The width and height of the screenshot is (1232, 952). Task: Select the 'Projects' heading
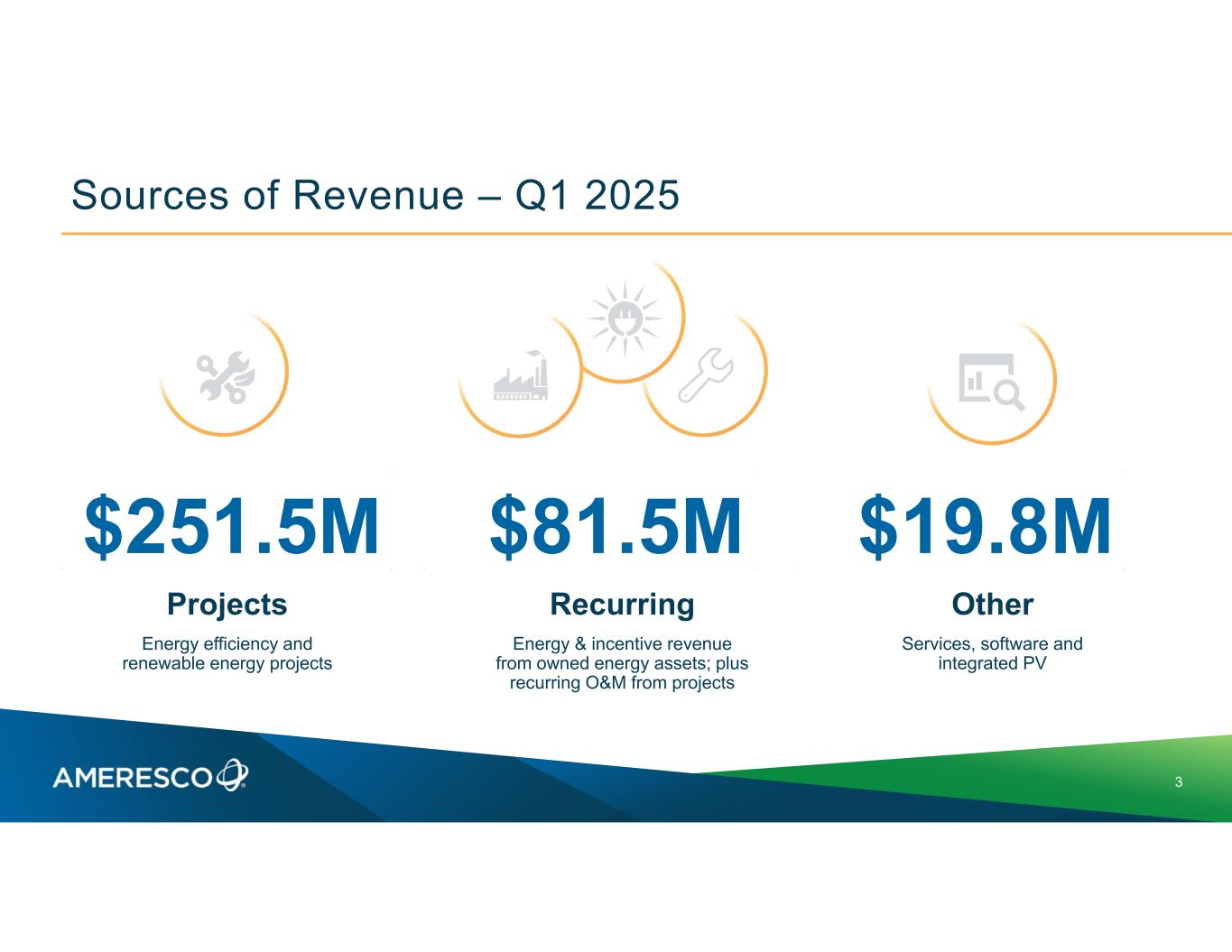pos(227,604)
